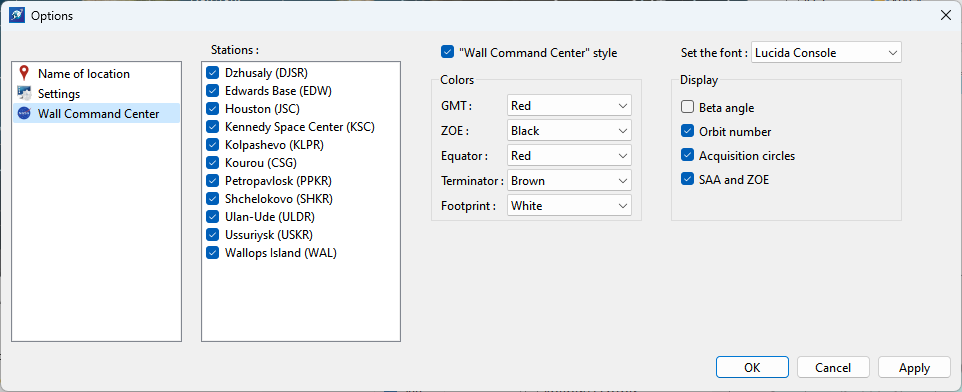Uncheck the Wallops Island (WAL) station
This screenshot has height=392, width=962.
tap(213, 253)
